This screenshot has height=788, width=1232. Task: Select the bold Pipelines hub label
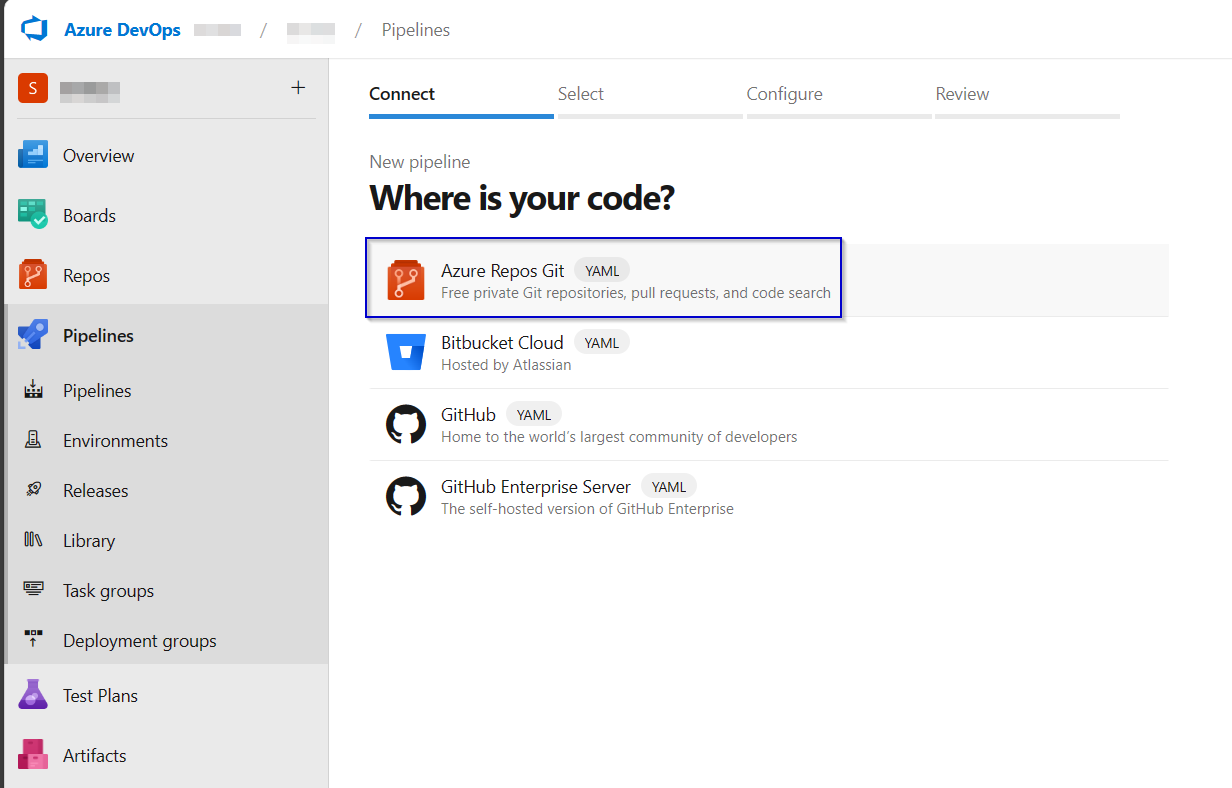pos(98,336)
